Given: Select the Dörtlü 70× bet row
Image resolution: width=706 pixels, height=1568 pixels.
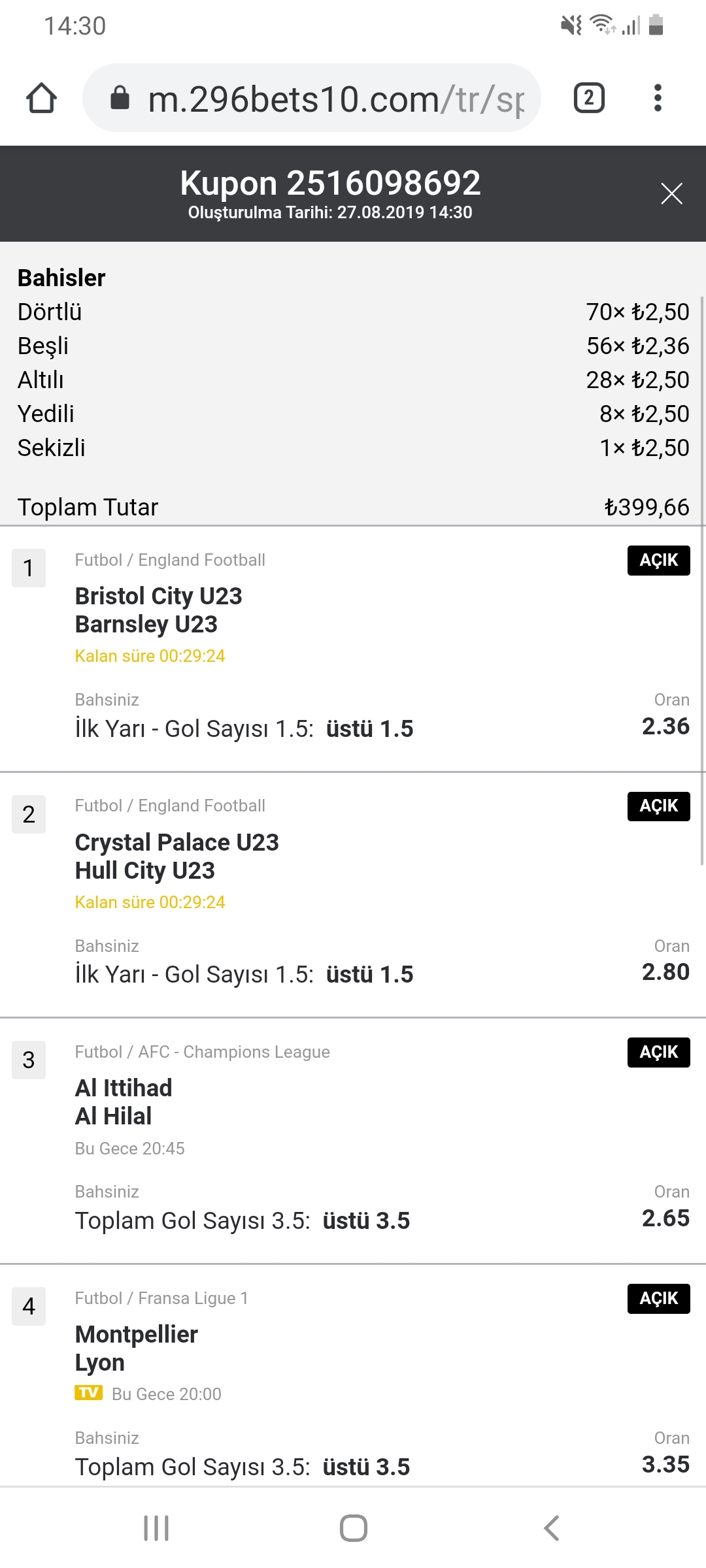Looking at the screenshot, I should click(x=353, y=312).
